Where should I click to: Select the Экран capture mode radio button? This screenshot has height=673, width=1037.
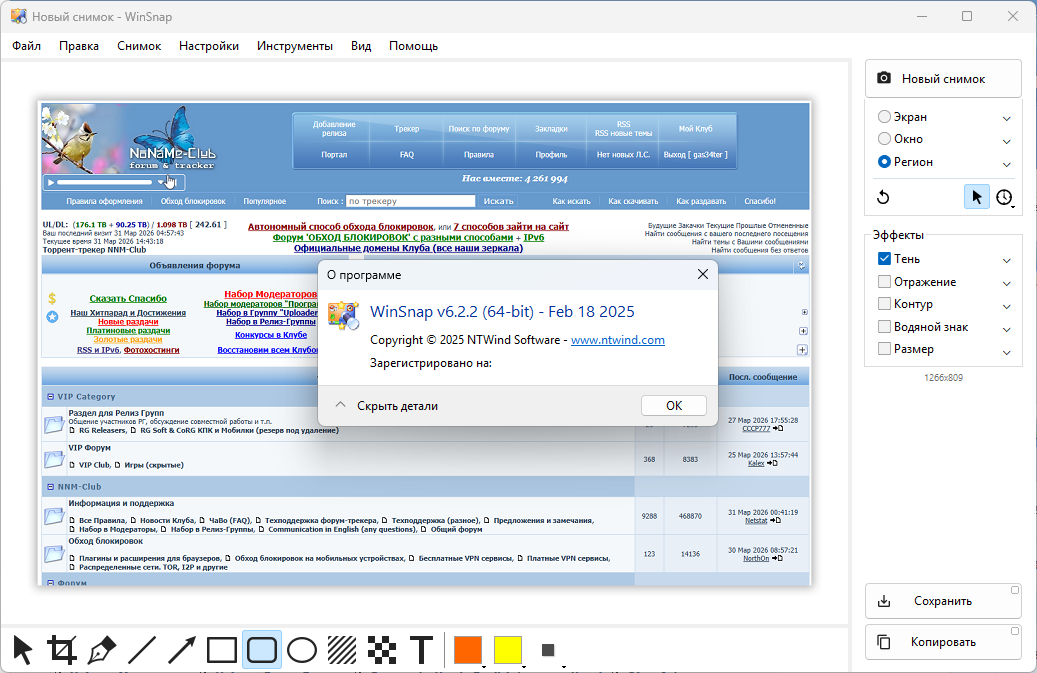(x=885, y=117)
